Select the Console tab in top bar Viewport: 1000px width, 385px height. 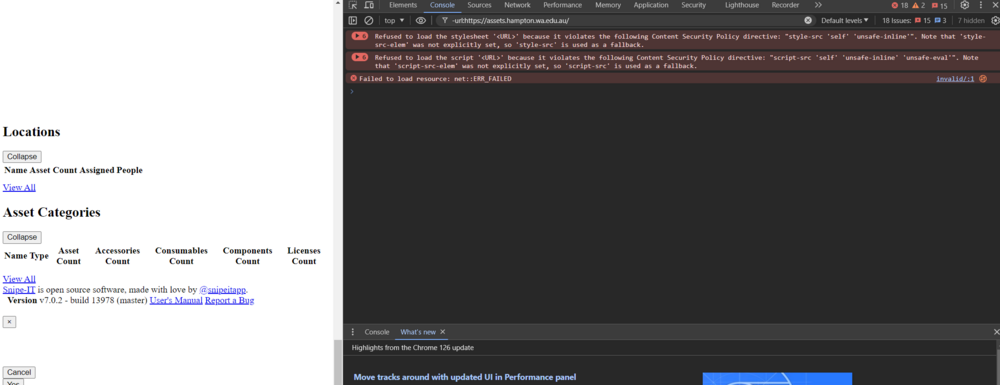(x=442, y=5)
